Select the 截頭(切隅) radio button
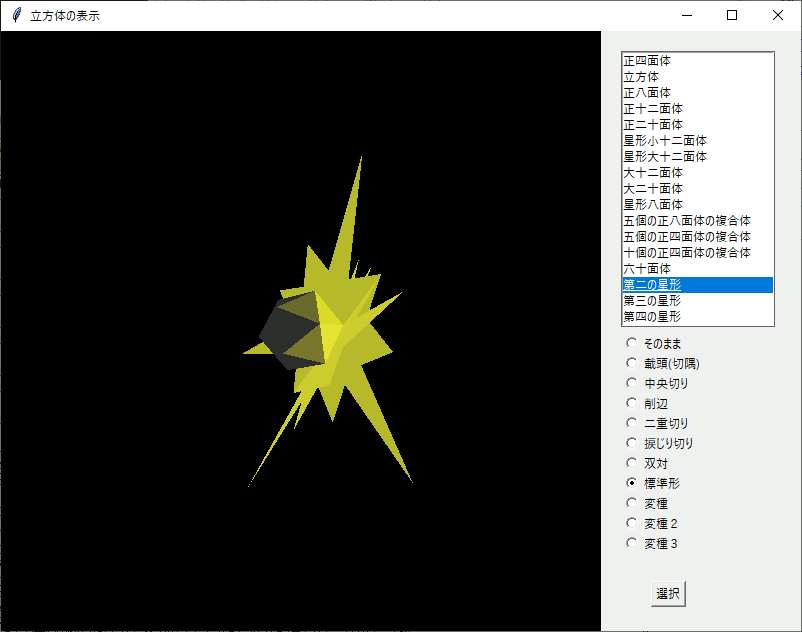 coord(632,363)
